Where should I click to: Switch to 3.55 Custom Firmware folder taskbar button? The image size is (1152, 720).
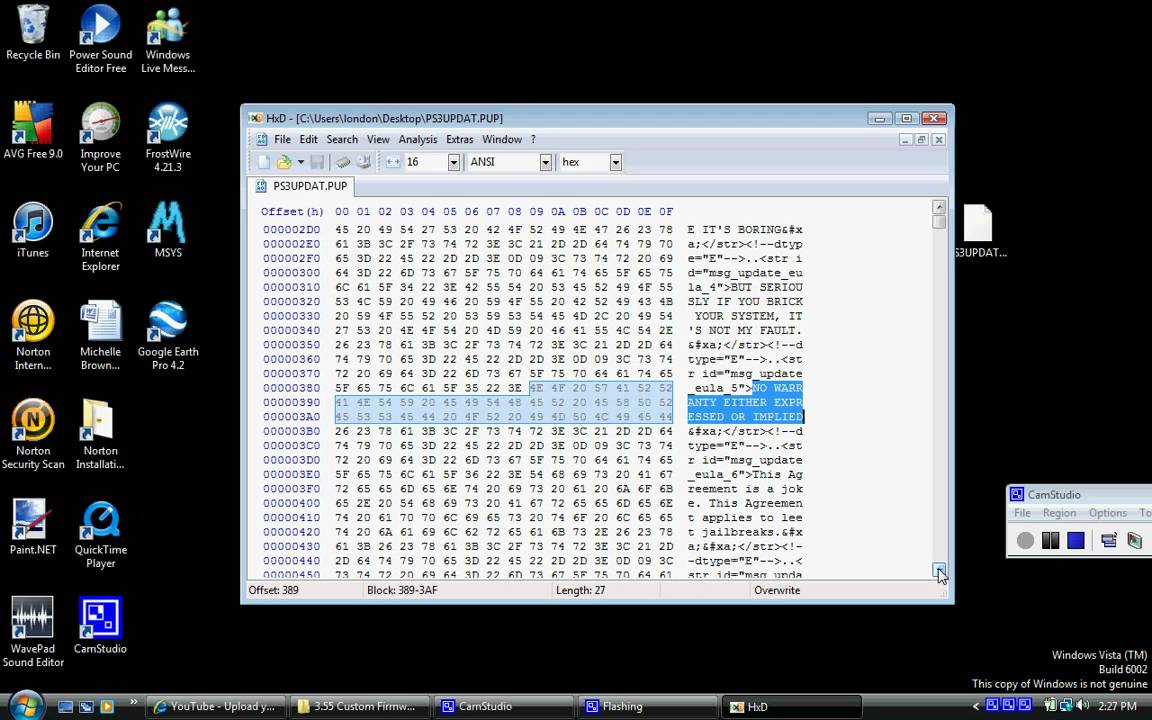(x=358, y=707)
